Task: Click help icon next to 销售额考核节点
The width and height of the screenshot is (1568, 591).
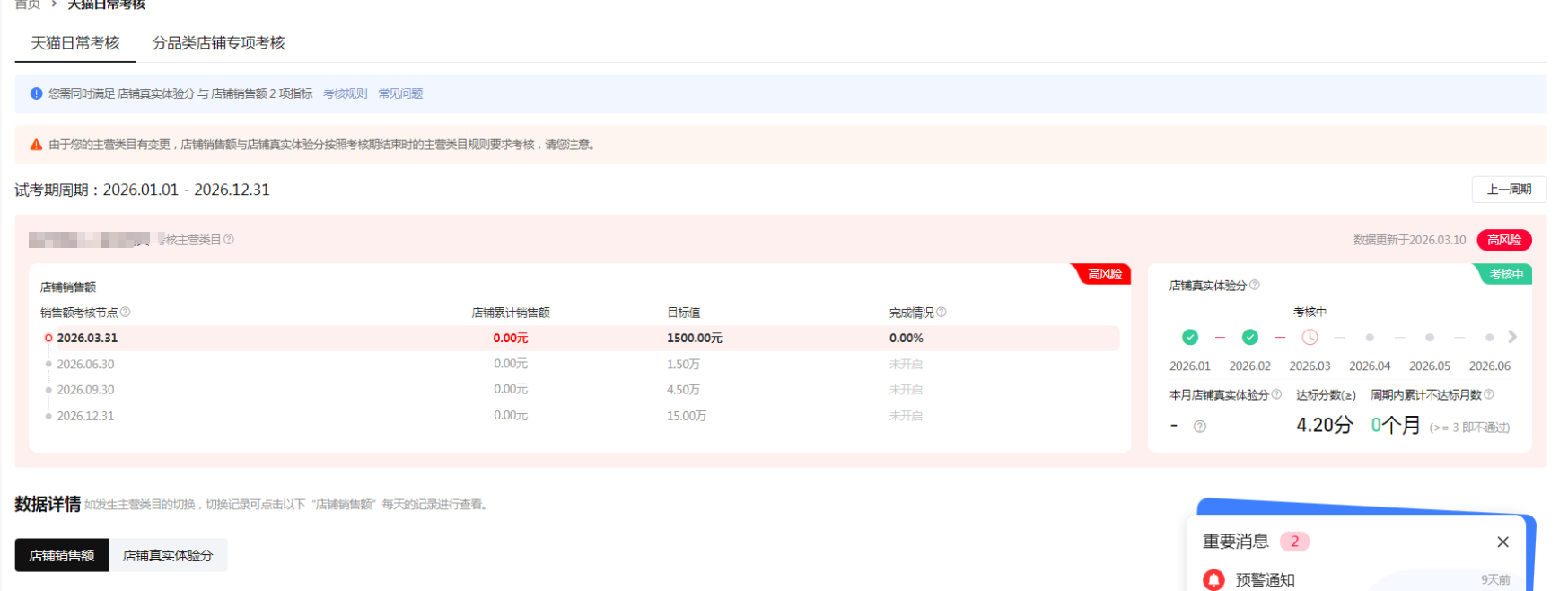Action: pyautogui.click(x=126, y=312)
